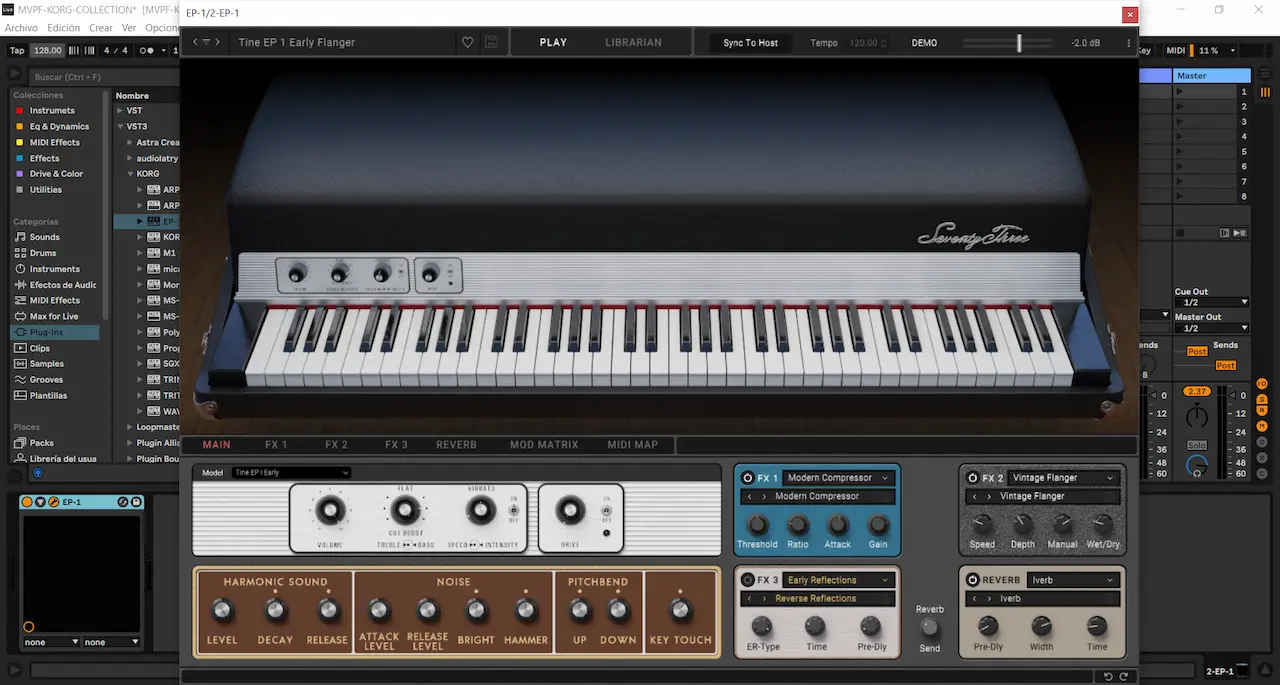
Task: Click the PLAY tab button
Action: (x=553, y=43)
